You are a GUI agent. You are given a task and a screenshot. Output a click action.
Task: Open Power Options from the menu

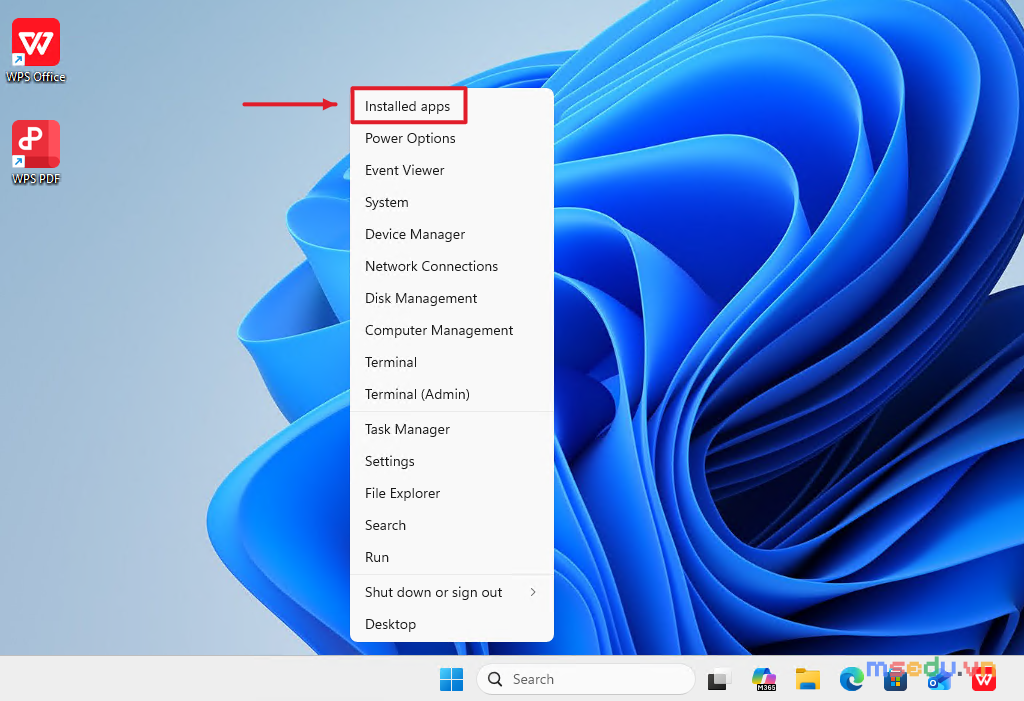tap(452, 139)
